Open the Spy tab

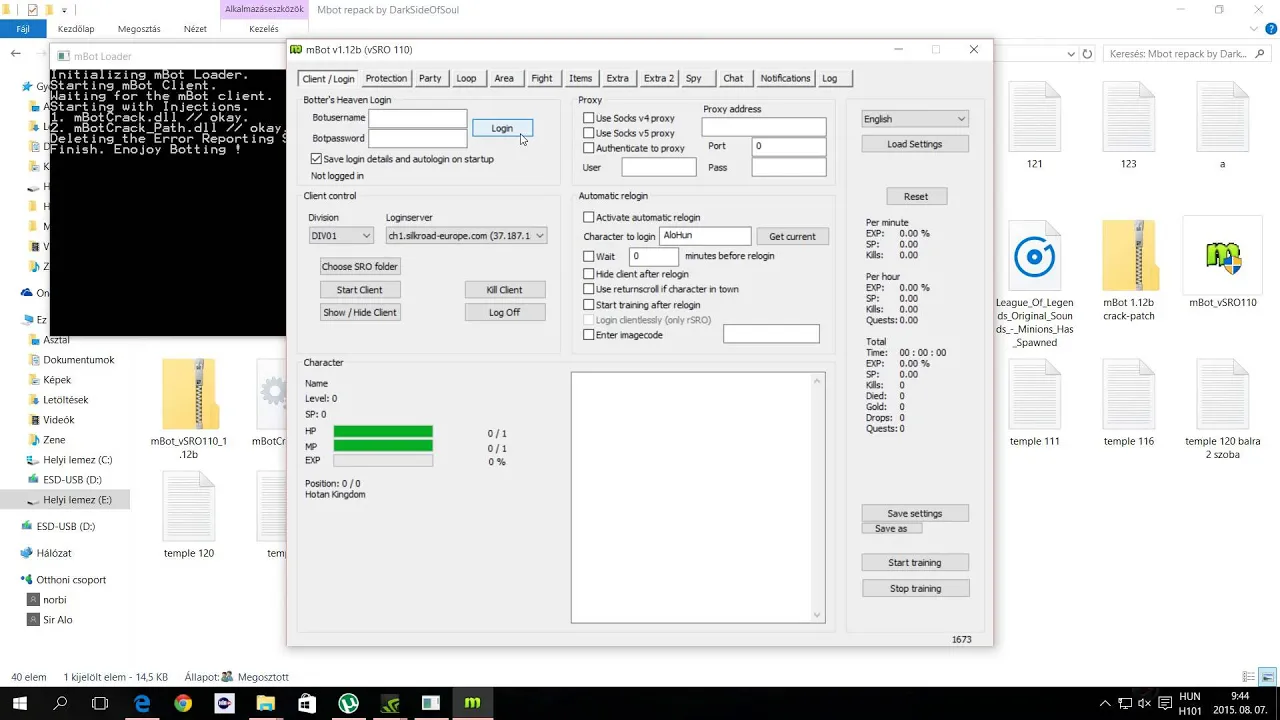[693, 78]
